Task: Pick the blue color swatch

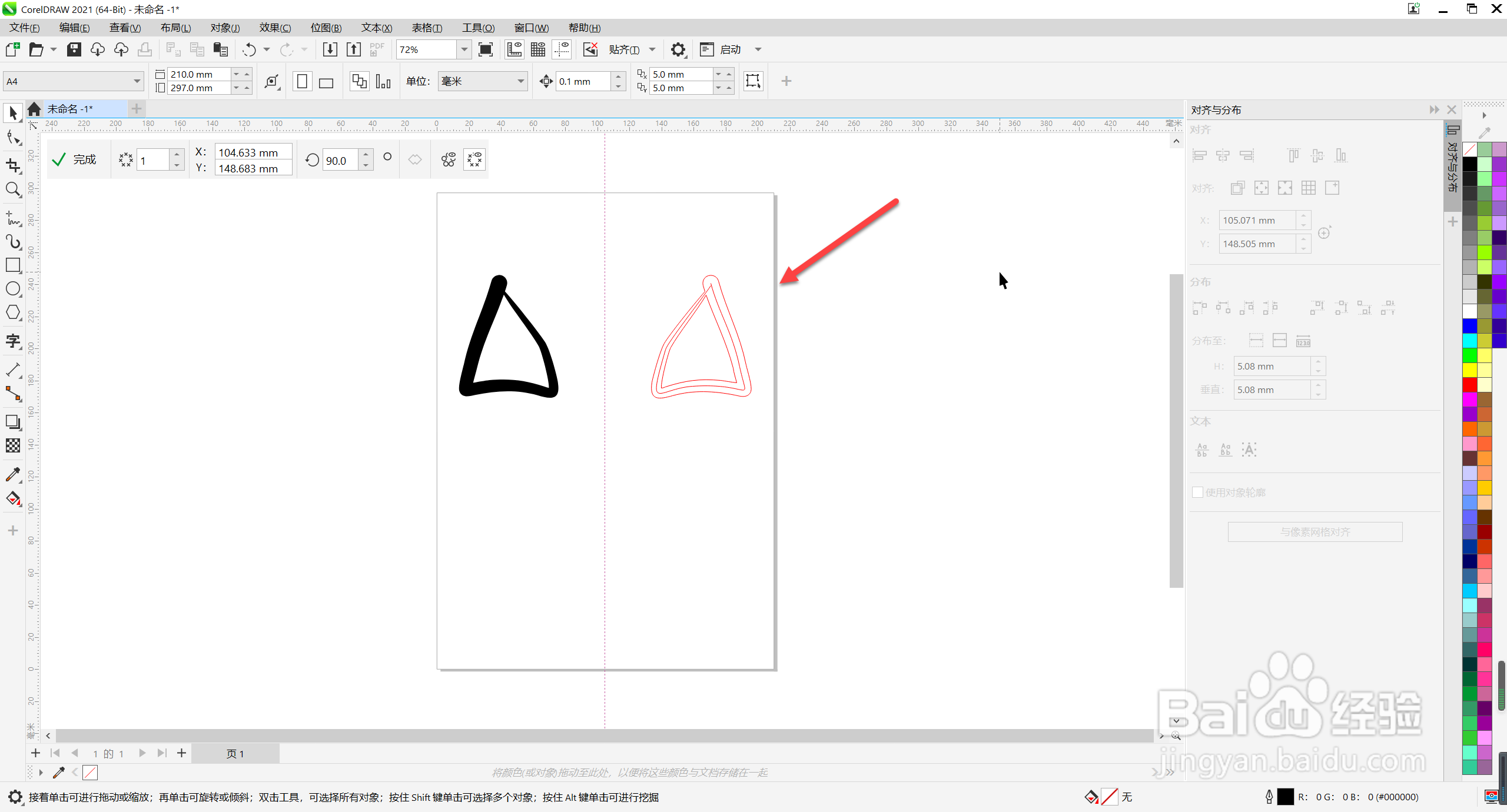Action: point(1470,326)
